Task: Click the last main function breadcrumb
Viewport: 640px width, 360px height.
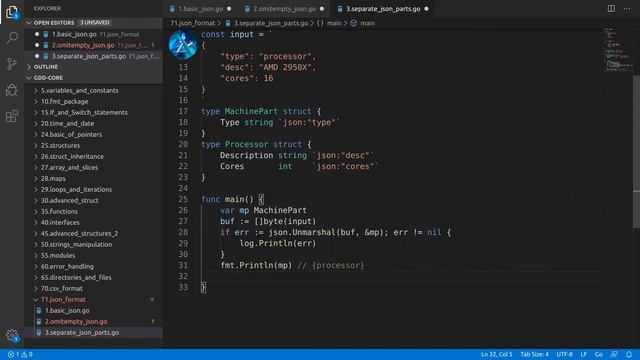Action: click(x=363, y=23)
